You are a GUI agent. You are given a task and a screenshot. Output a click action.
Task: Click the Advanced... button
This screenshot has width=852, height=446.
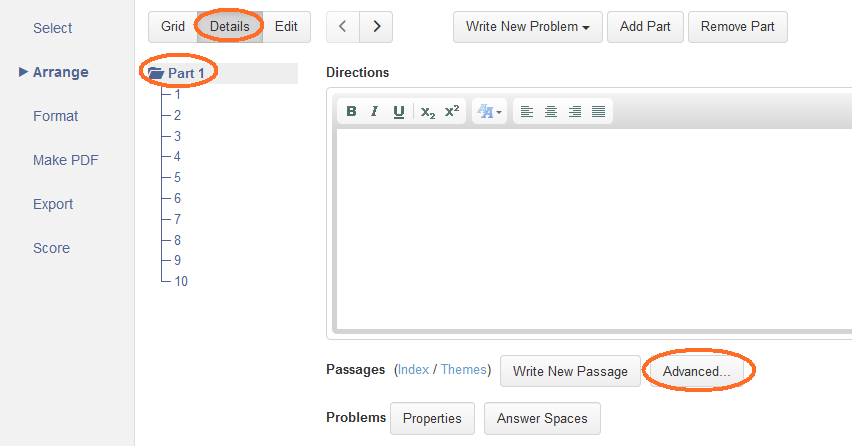(x=696, y=371)
